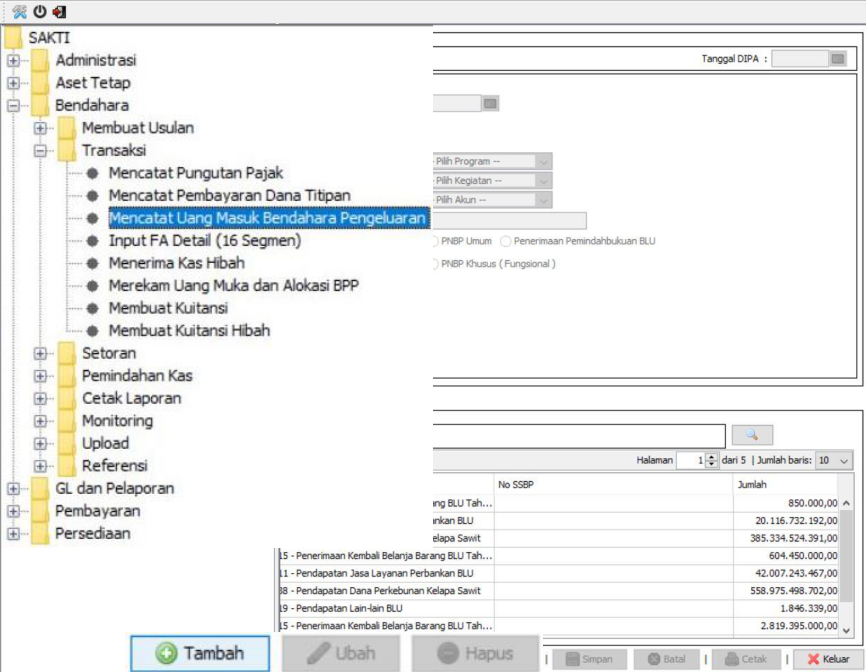The height and width of the screenshot is (672, 866).
Task: Click the magnifier search button
Action: [752, 435]
